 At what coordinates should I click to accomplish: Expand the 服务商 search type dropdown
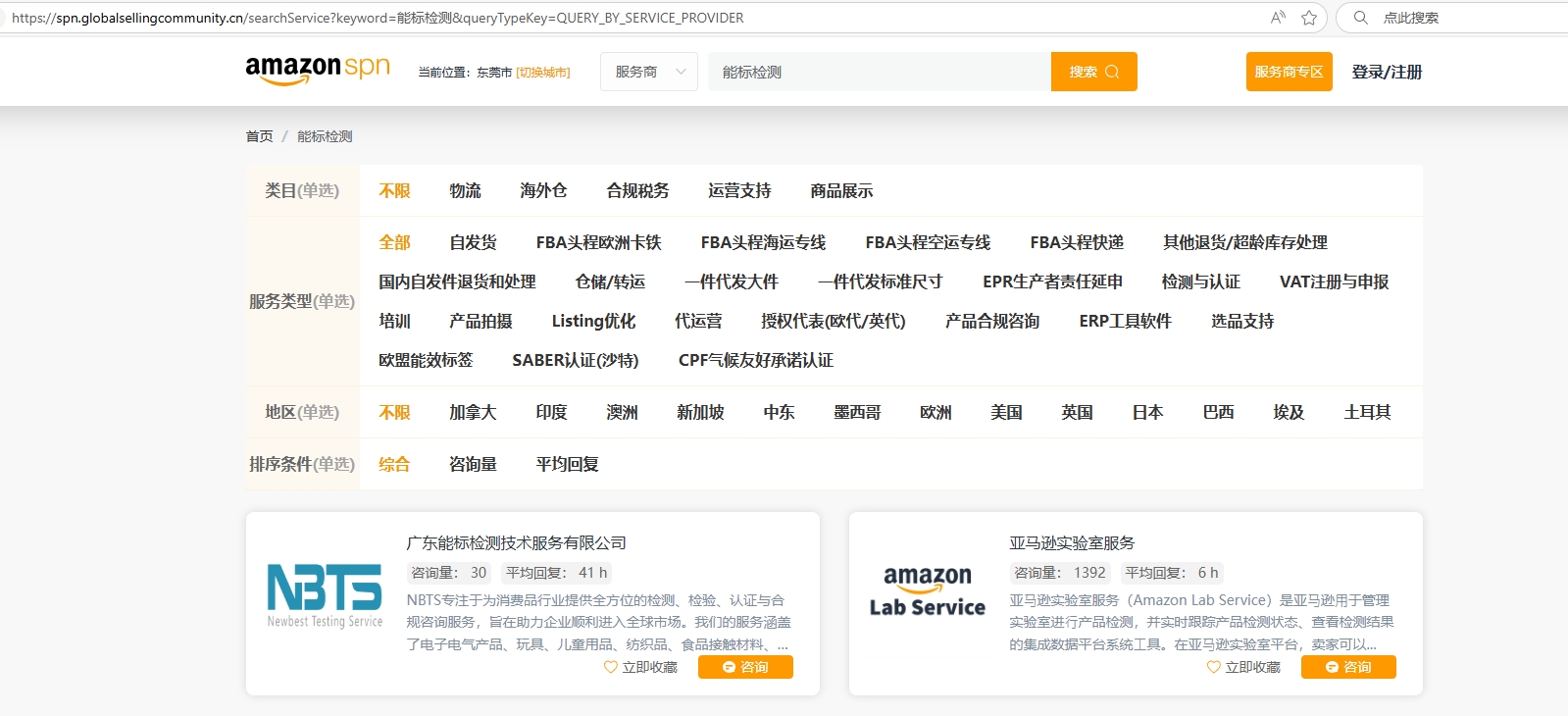tap(648, 72)
